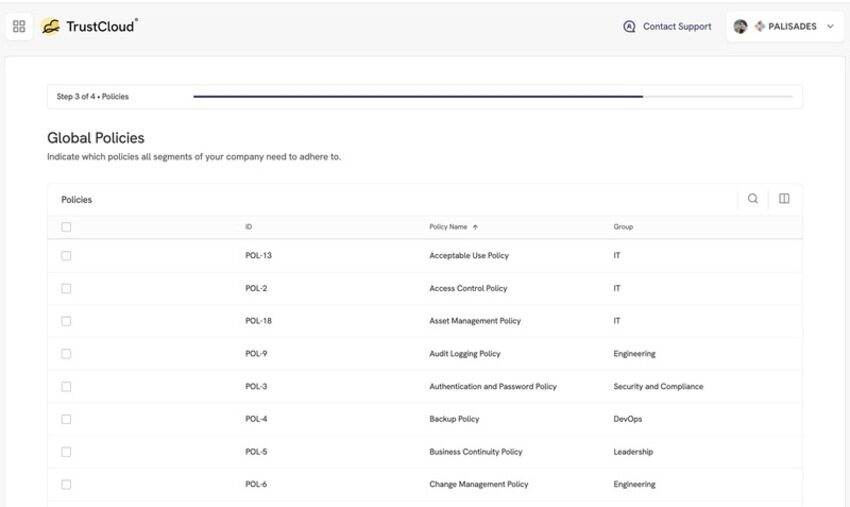The height and width of the screenshot is (507, 850).
Task: Click the user avatar picture
Action: (740, 26)
